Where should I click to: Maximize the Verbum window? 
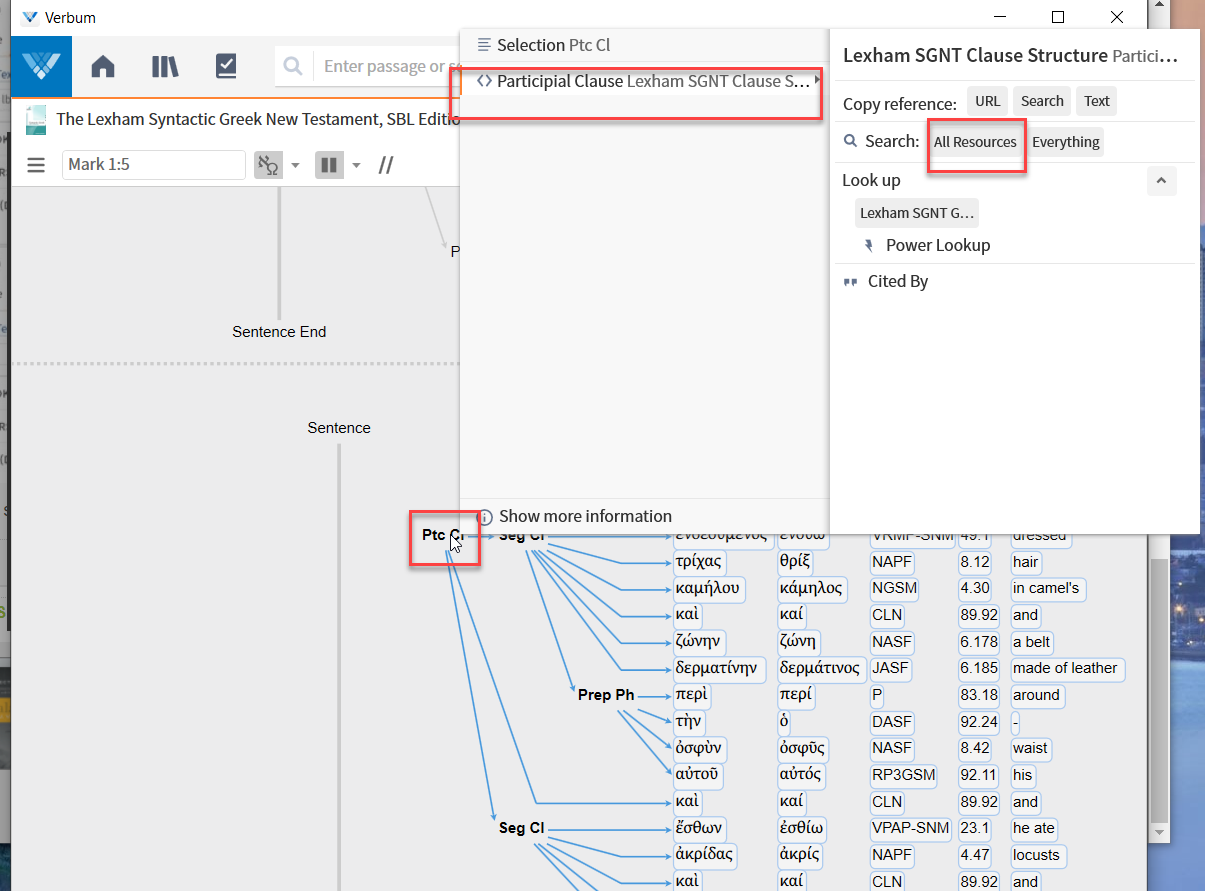point(1058,17)
